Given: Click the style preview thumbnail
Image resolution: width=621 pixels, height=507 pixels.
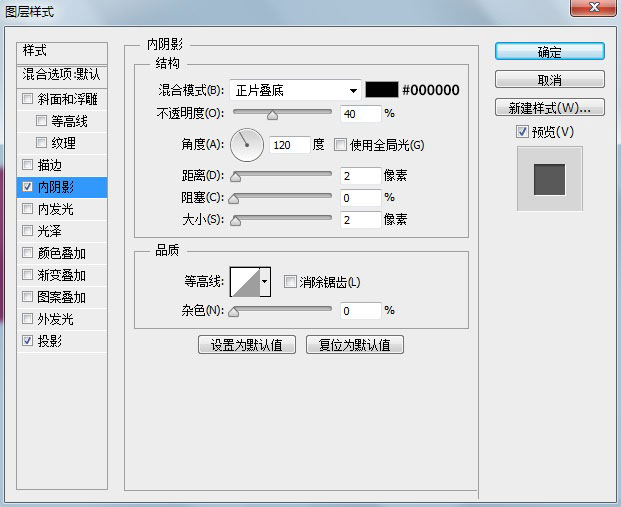Looking at the screenshot, I should click(x=549, y=179).
